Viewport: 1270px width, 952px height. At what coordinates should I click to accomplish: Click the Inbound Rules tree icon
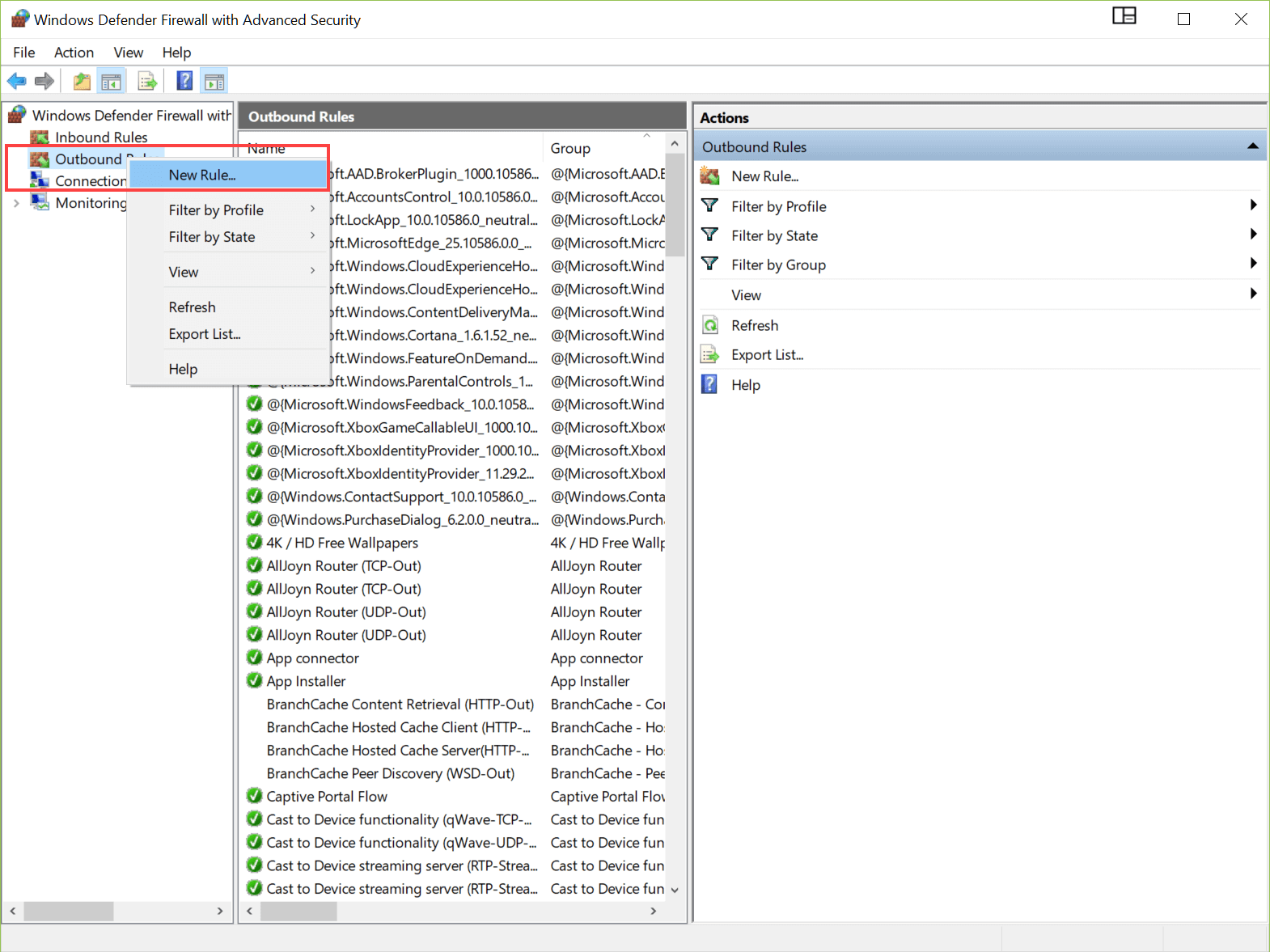[x=40, y=138]
